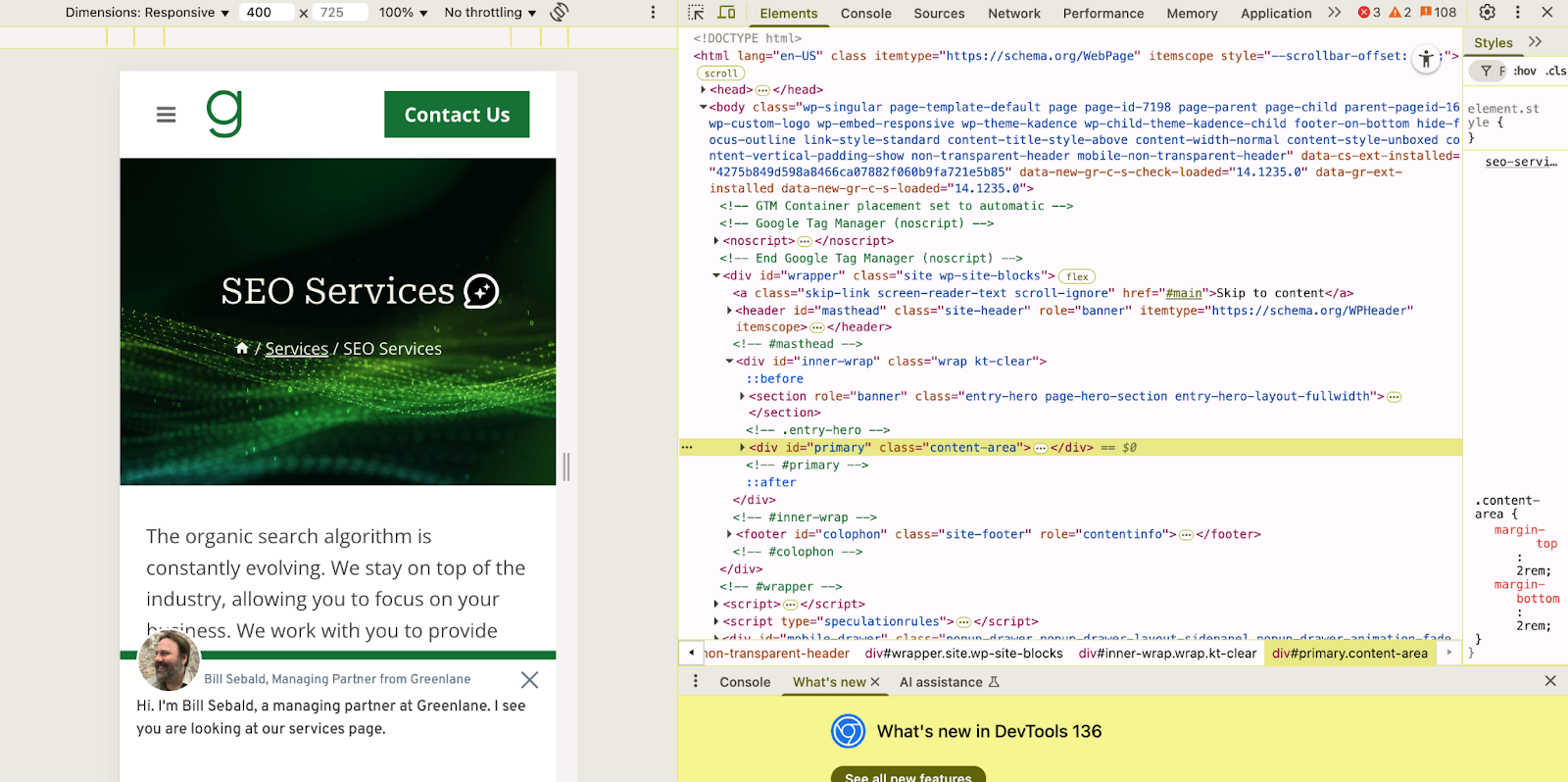Toggle the .cls class editor
This screenshot has width=1568, height=782.
1556,71
